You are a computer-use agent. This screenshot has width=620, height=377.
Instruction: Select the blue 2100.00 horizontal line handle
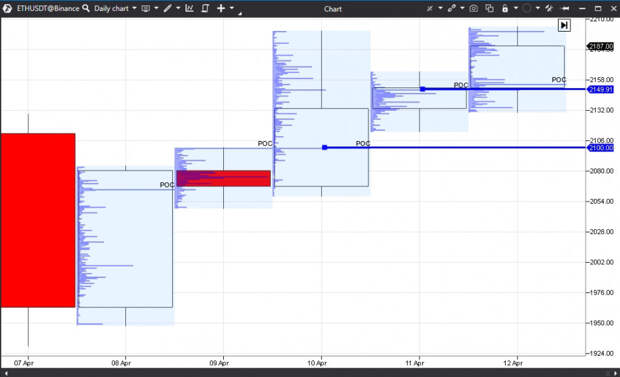325,148
